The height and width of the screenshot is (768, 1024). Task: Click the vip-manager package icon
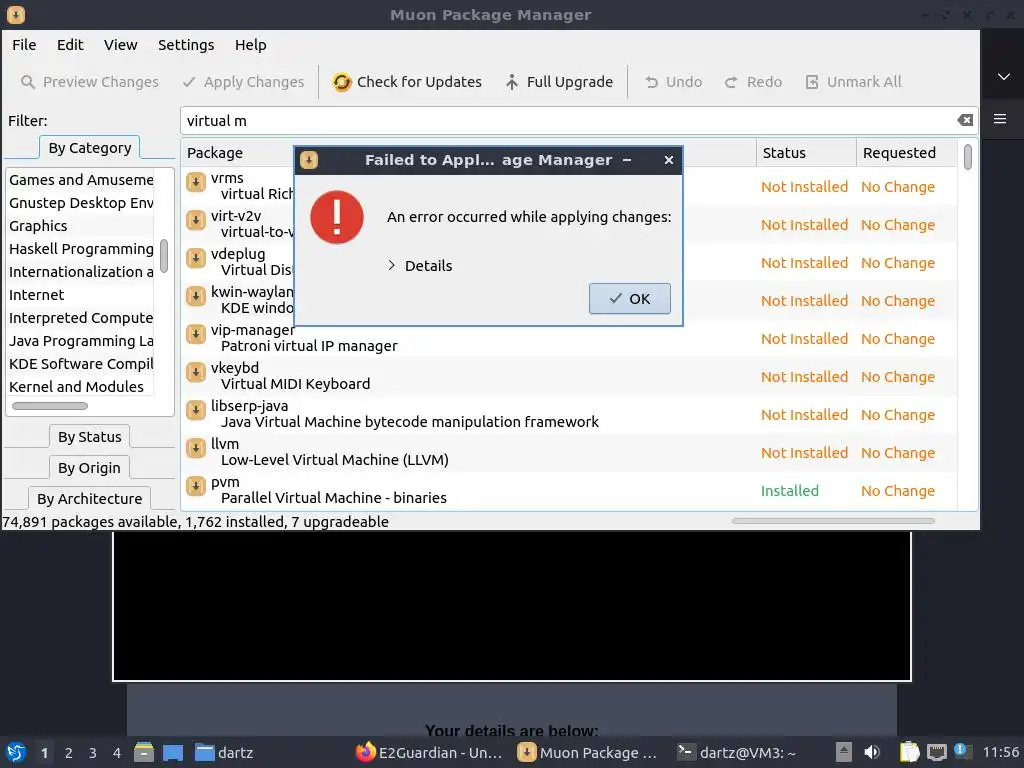click(x=196, y=334)
